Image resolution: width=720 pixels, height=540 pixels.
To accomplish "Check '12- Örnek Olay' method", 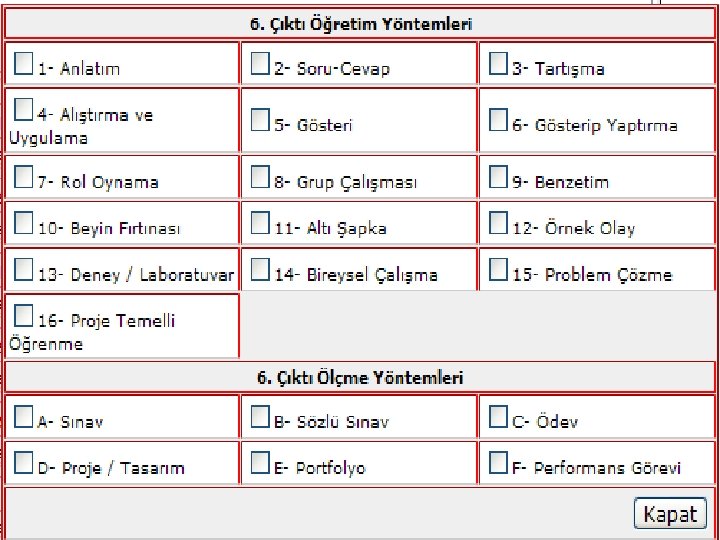I will pyautogui.click(x=498, y=225).
